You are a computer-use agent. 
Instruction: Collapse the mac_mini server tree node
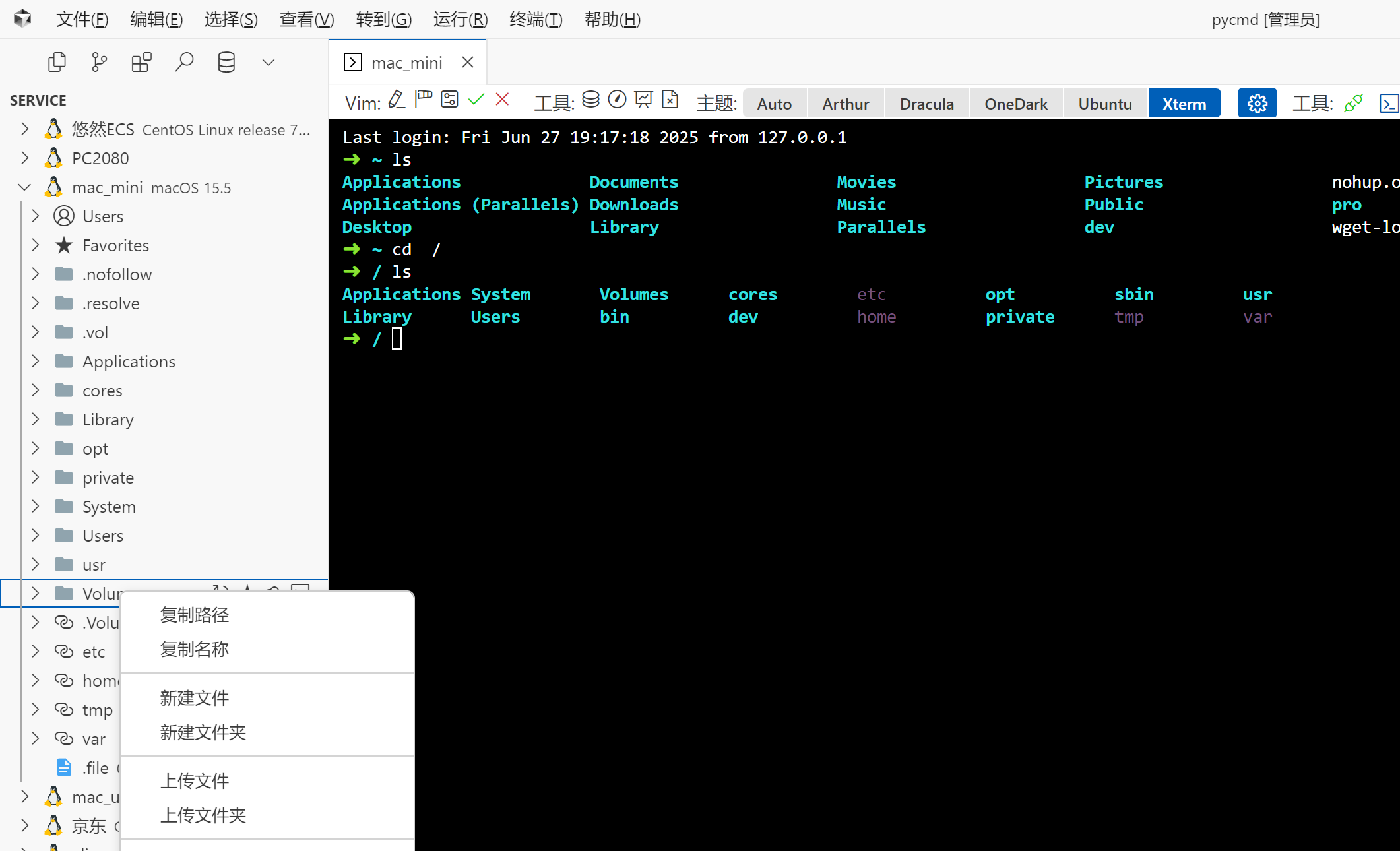pos(24,187)
